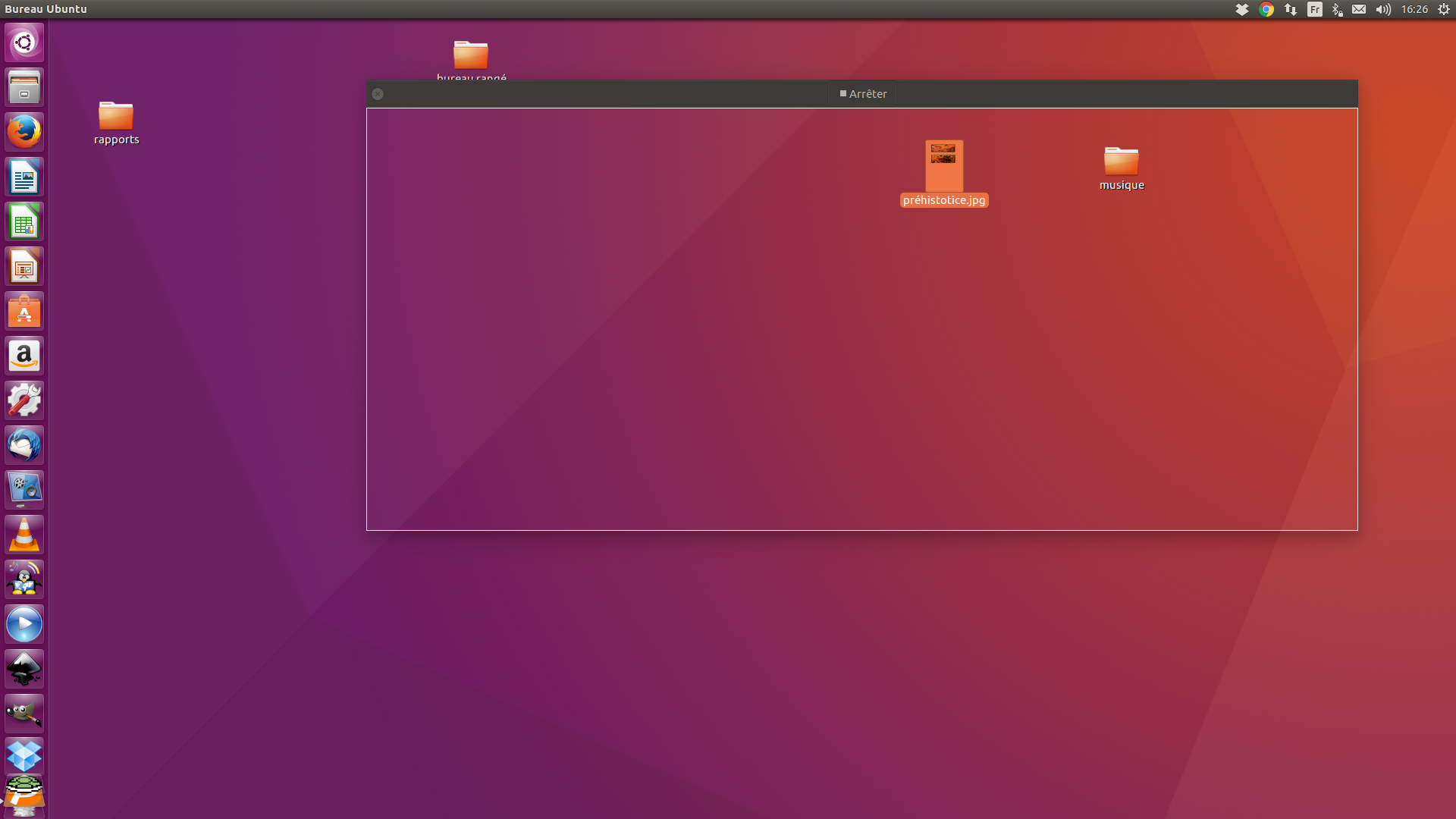Viewport: 1456px width, 819px height.
Task: Click the Arrêter button to stop recording
Action: click(x=863, y=94)
